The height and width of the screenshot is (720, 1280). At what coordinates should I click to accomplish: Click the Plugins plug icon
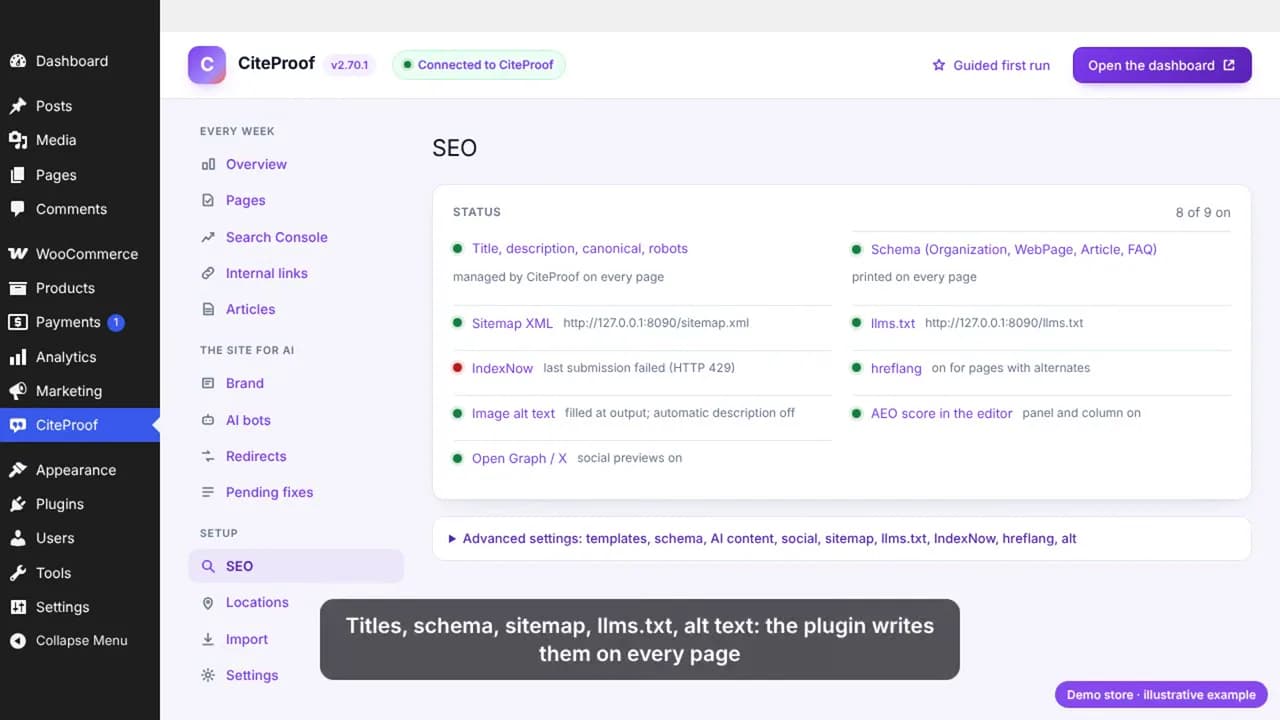(x=18, y=504)
